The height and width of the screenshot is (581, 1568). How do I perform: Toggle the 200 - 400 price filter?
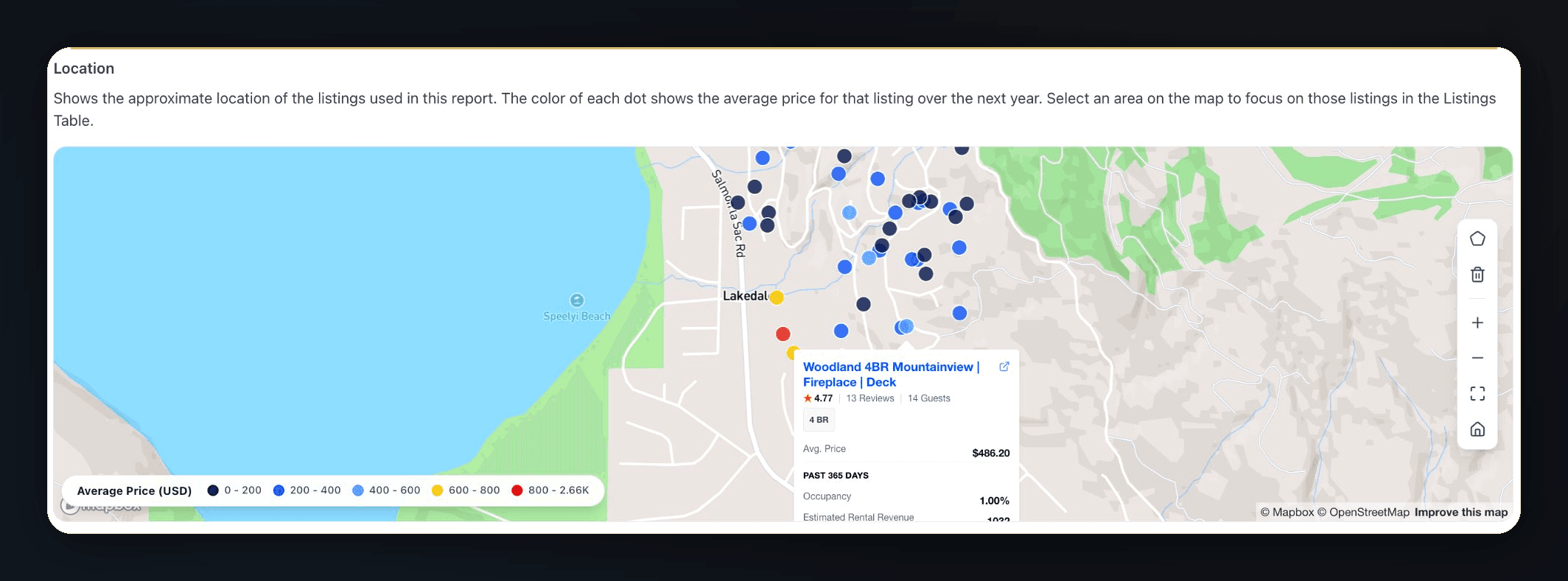coord(279,490)
